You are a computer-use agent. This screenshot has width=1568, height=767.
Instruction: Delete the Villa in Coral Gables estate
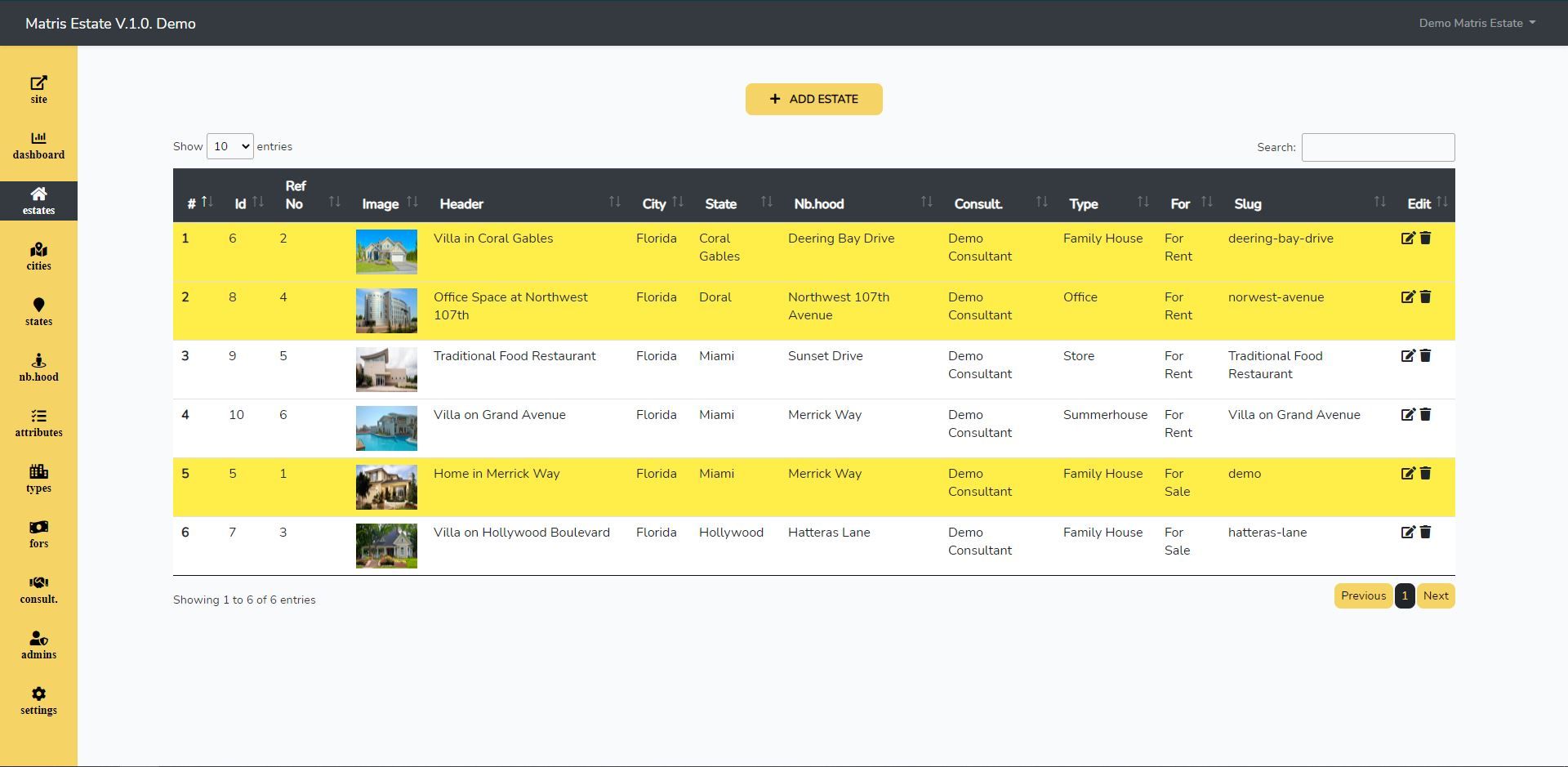tap(1425, 238)
